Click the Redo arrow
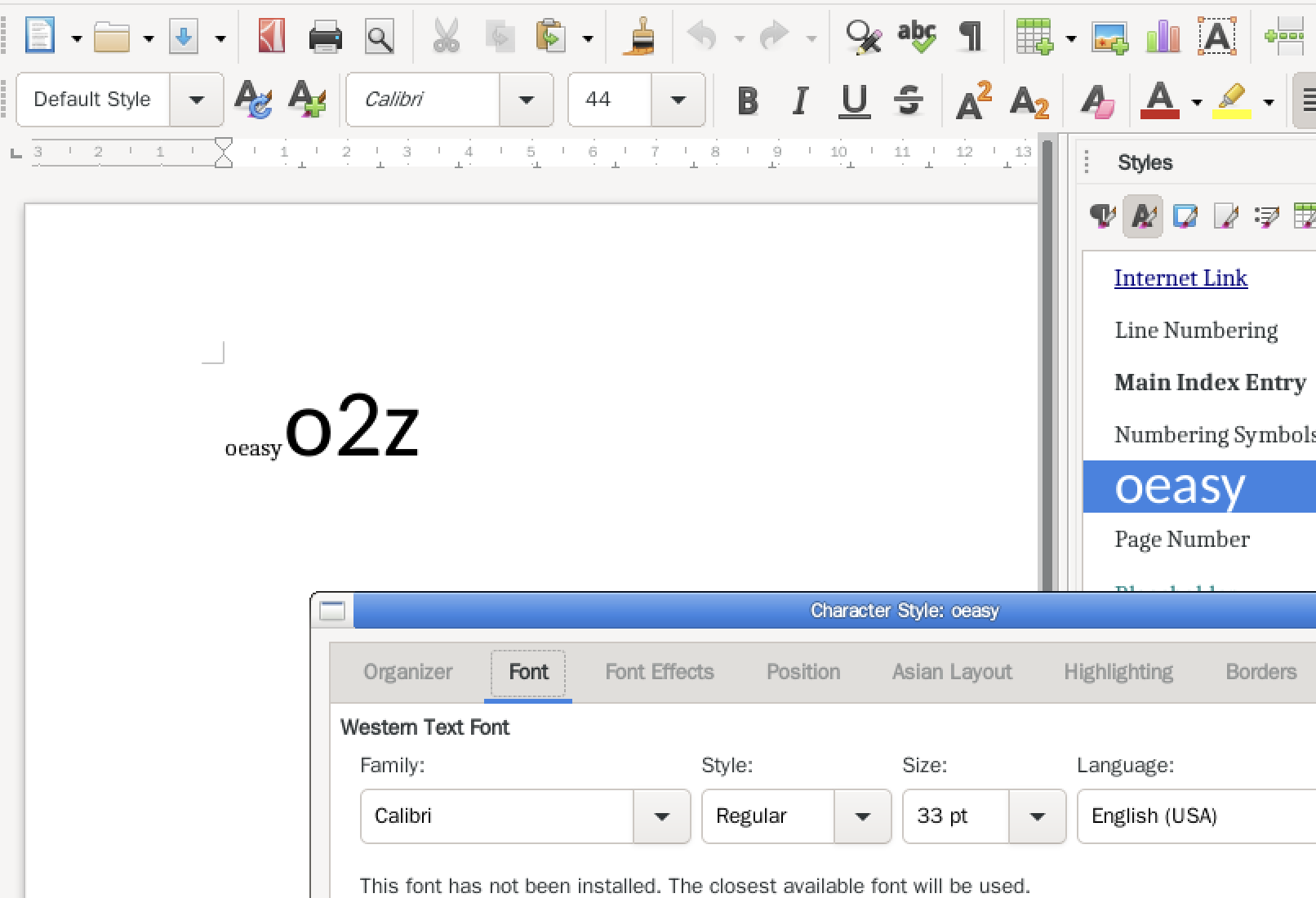1316x898 pixels. (x=774, y=37)
